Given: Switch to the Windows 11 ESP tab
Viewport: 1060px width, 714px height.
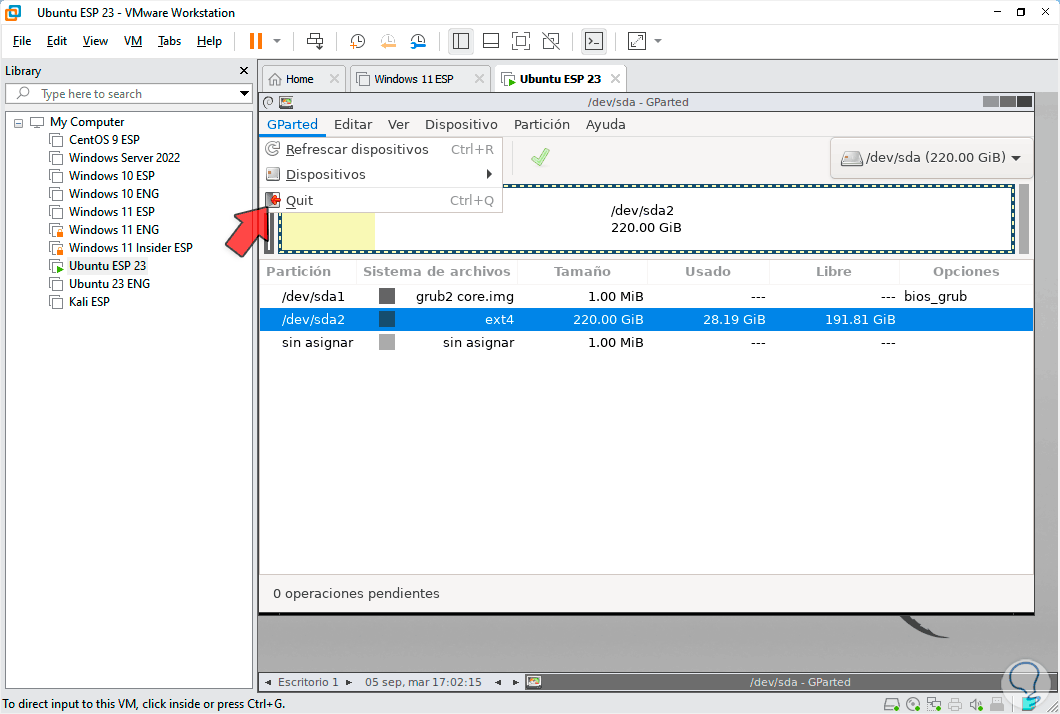Looking at the screenshot, I should pos(414,79).
